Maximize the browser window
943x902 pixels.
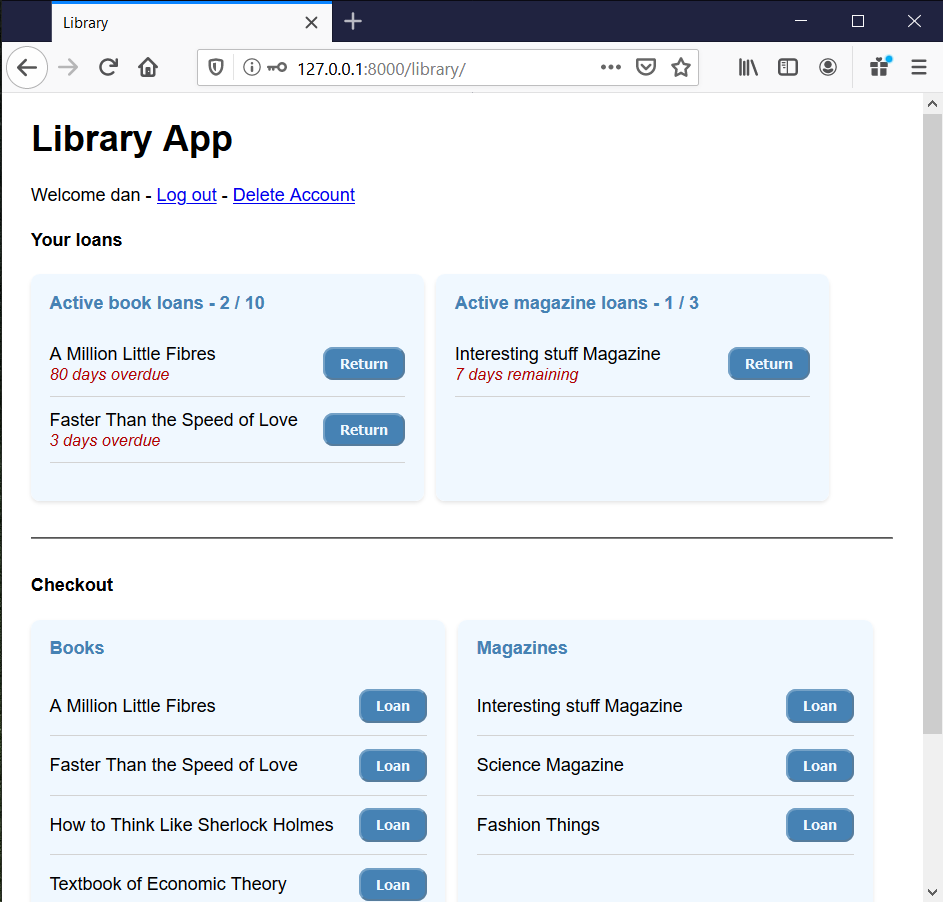pyautogui.click(x=858, y=21)
